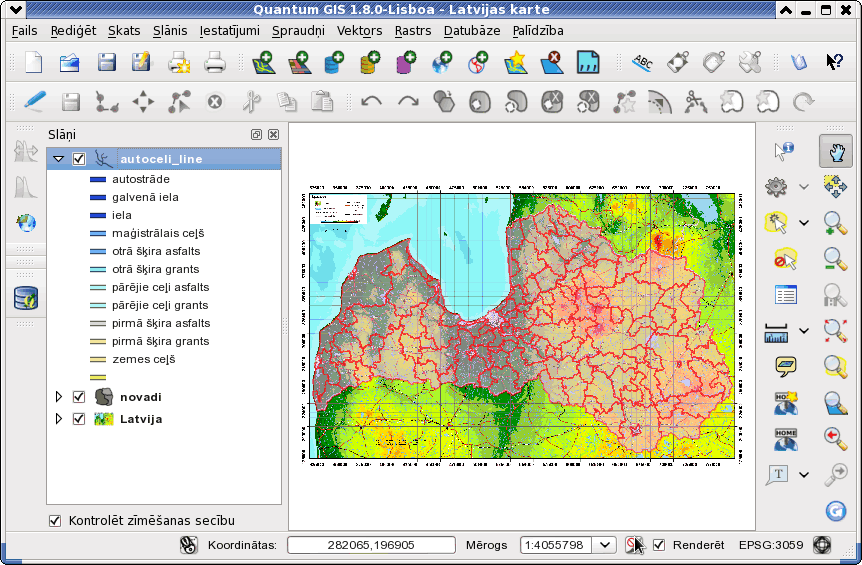
Task: Open the Rediģēt menu
Action: coord(73,31)
